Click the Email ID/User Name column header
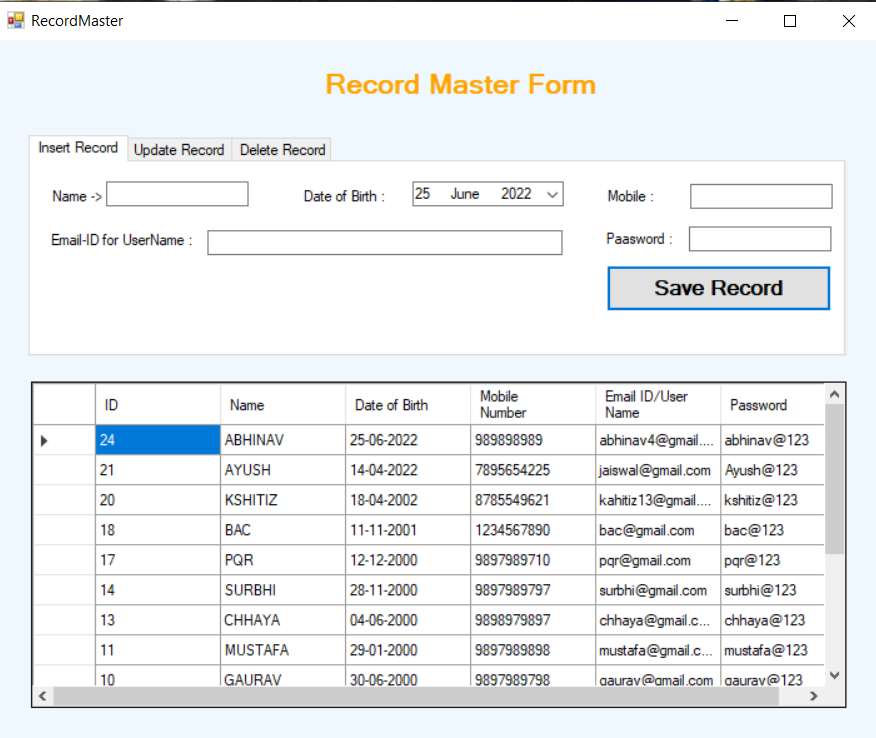The height and width of the screenshot is (738, 876). [x=658, y=404]
